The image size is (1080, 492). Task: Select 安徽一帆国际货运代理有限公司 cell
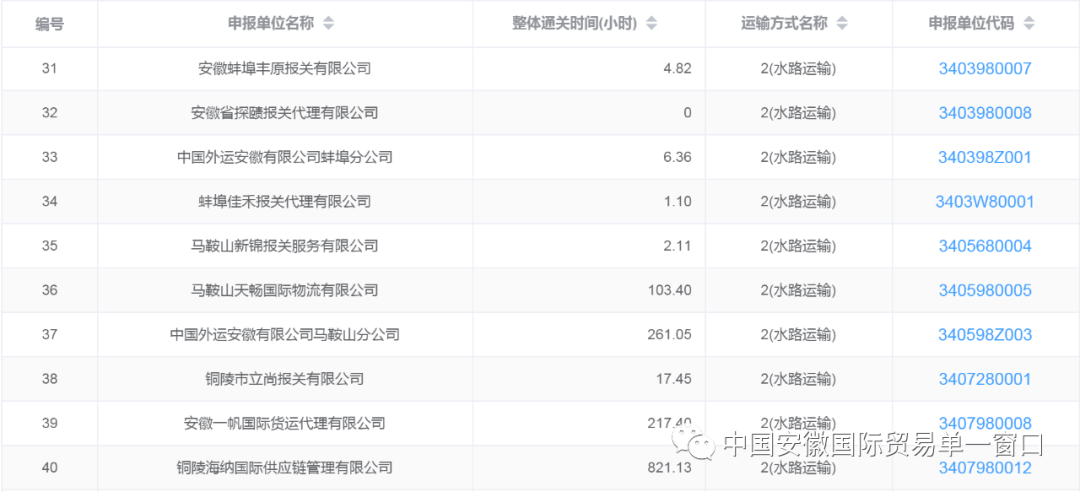pos(284,423)
